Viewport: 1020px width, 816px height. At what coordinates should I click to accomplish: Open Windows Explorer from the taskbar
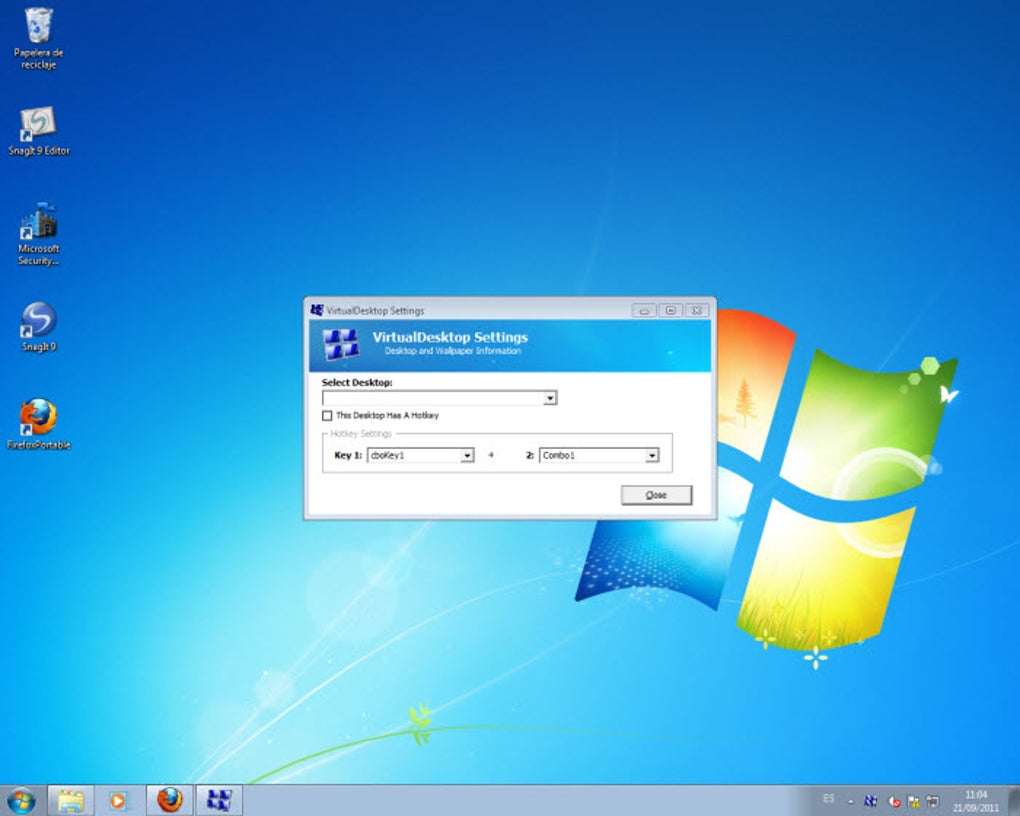[x=70, y=800]
